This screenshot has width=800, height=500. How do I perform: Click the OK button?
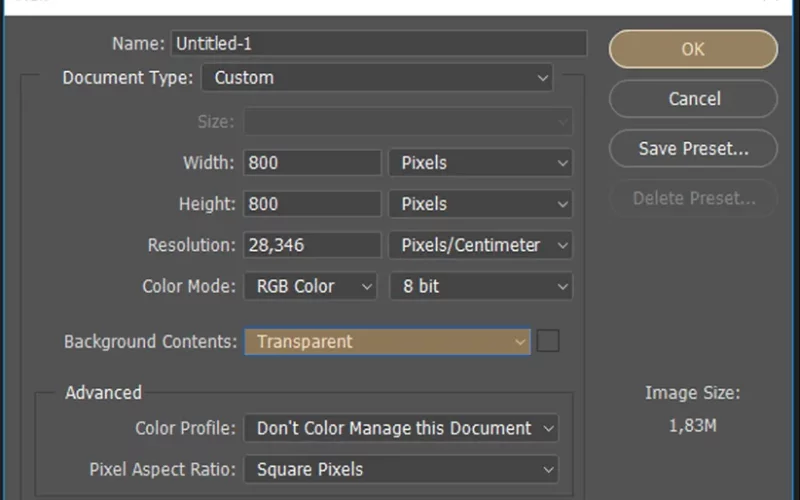693,49
